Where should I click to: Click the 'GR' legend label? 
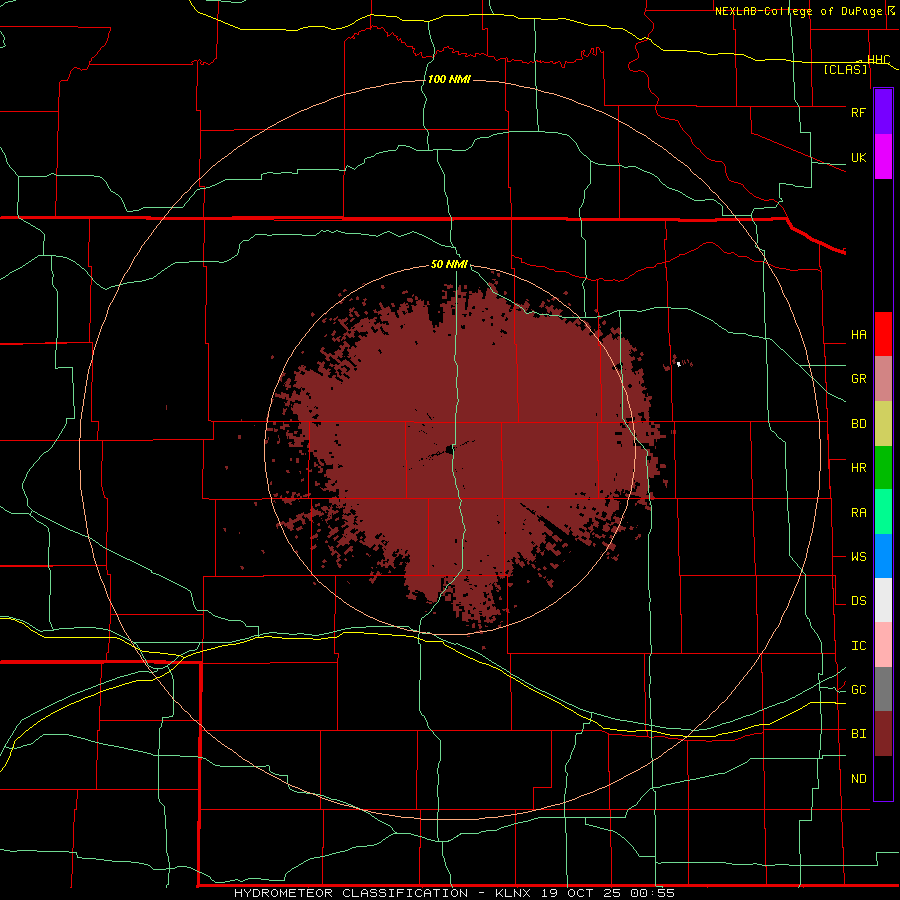[x=858, y=379]
